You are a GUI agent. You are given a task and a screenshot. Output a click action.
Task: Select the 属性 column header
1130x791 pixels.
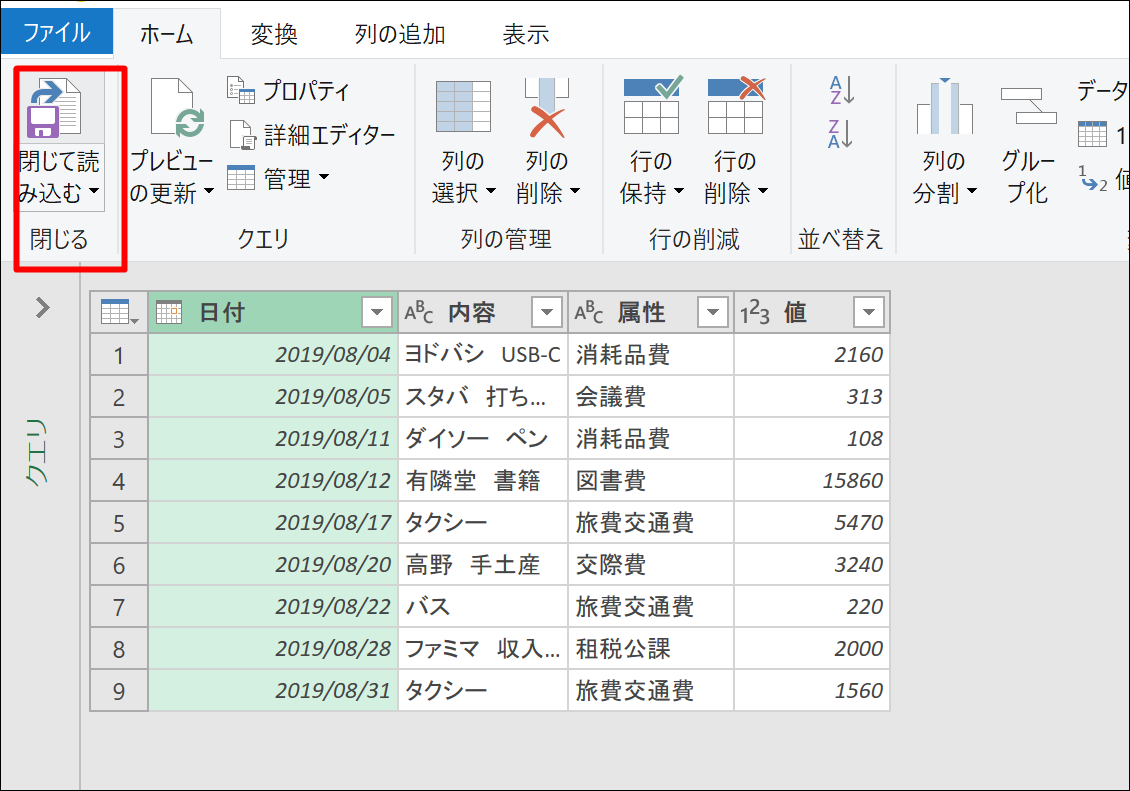(x=651, y=312)
